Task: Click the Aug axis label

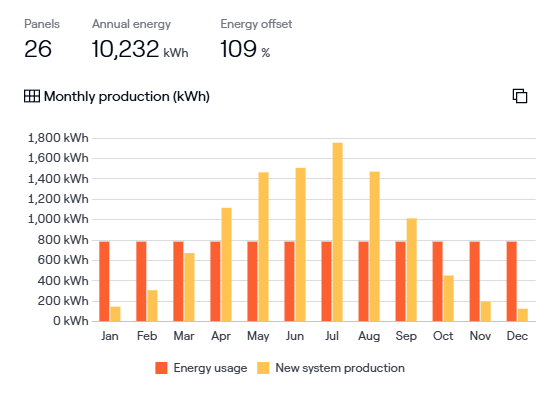Action: [369, 336]
